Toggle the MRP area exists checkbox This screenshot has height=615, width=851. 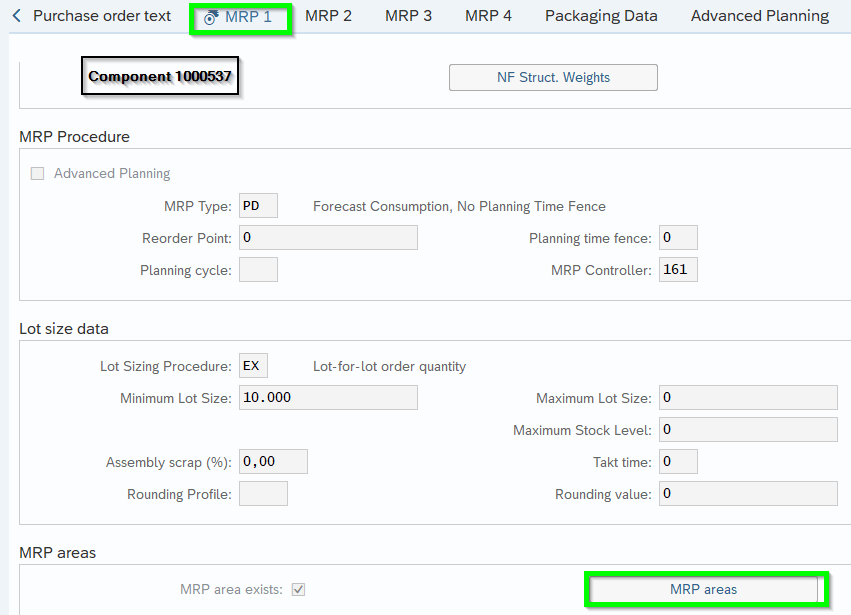tap(298, 590)
